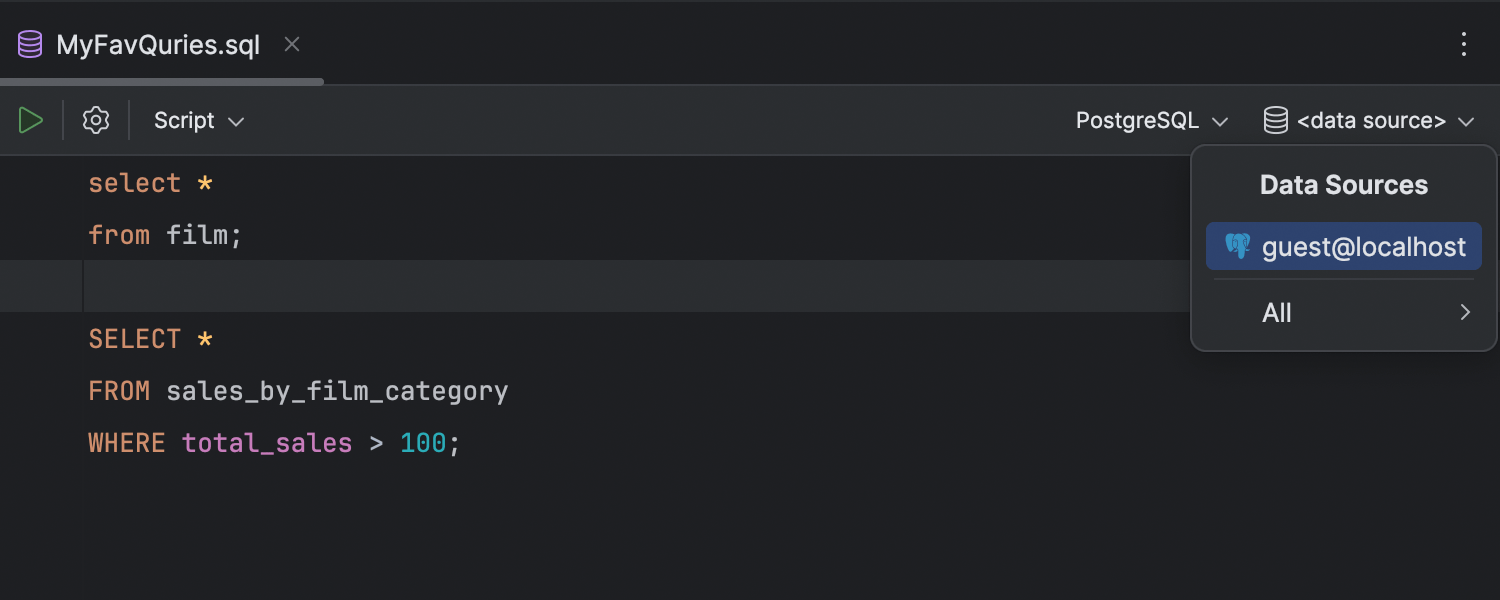The height and width of the screenshot is (600, 1500).
Task: Click the <data source> dropdown arrow
Action: [x=1466, y=122]
